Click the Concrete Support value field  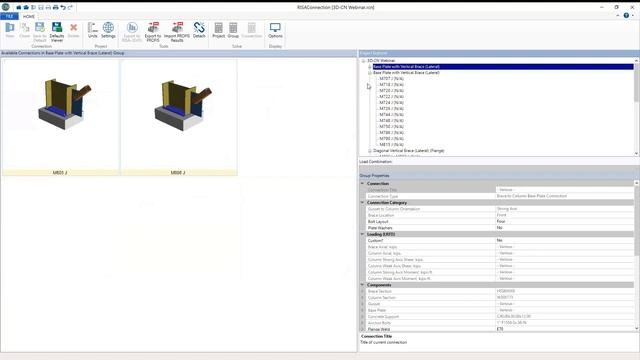click(564, 317)
